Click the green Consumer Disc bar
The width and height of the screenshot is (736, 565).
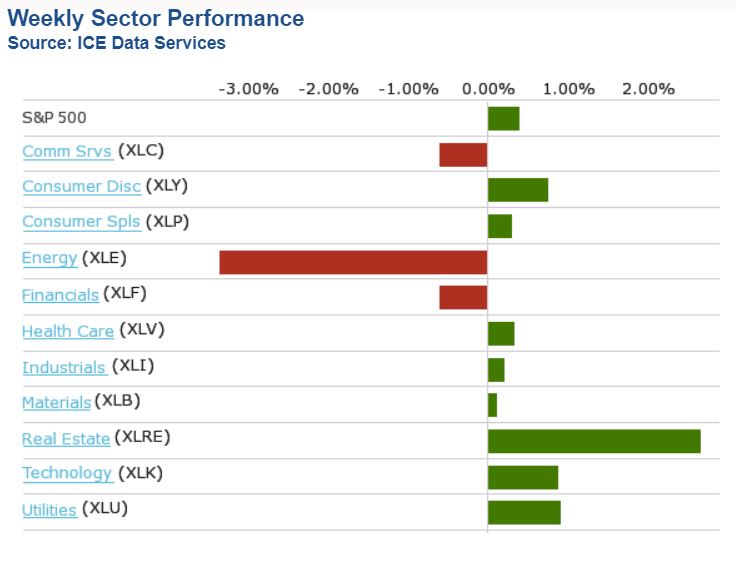click(518, 190)
